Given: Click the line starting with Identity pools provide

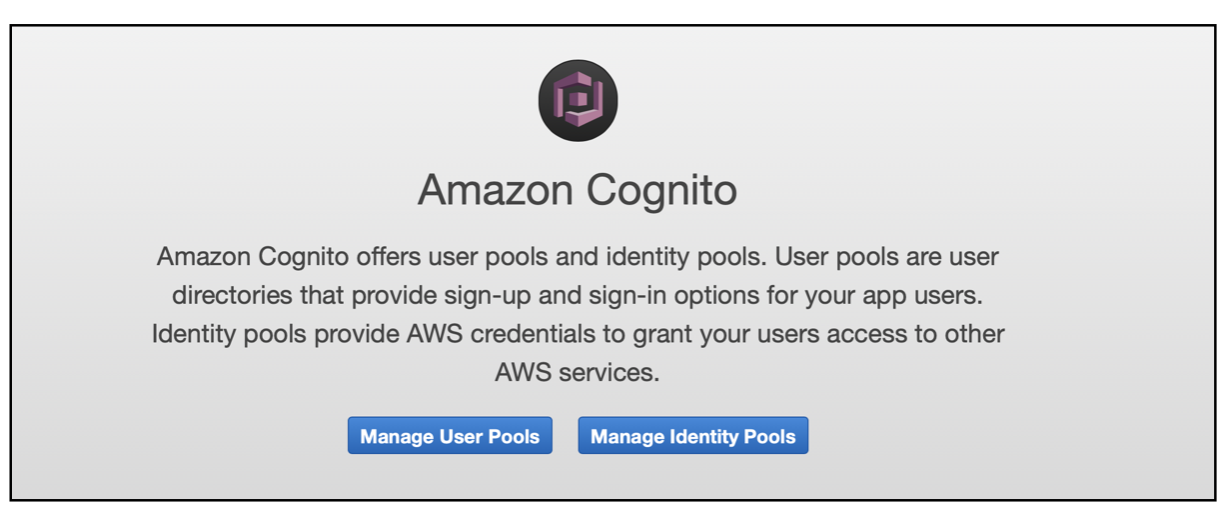Looking at the screenshot, I should tap(578, 334).
